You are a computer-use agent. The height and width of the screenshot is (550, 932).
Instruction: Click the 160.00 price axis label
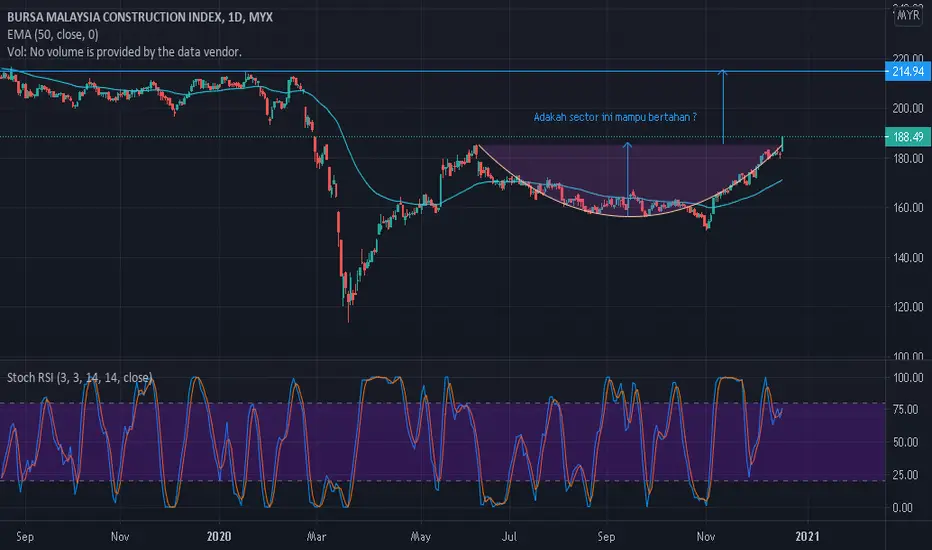pyautogui.click(x=908, y=208)
